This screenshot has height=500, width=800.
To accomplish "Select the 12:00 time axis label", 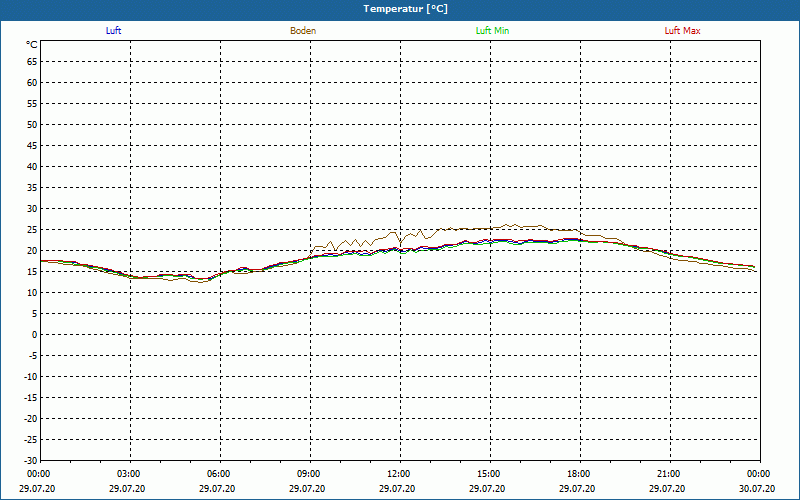I will (399, 474).
